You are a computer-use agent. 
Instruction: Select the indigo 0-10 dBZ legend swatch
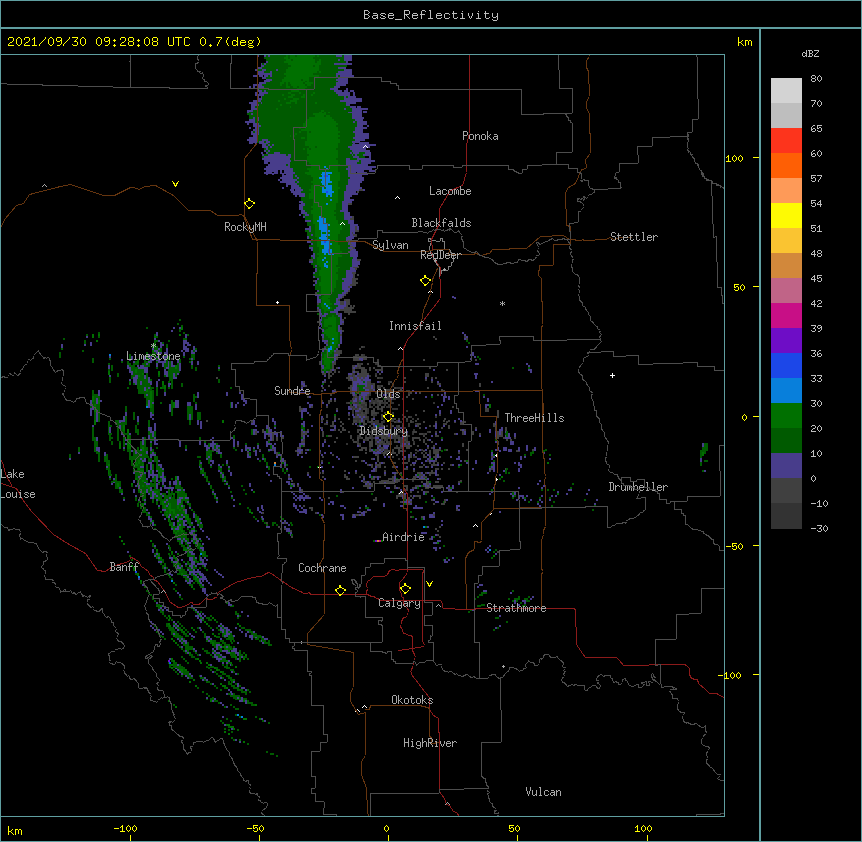[x=786, y=466]
